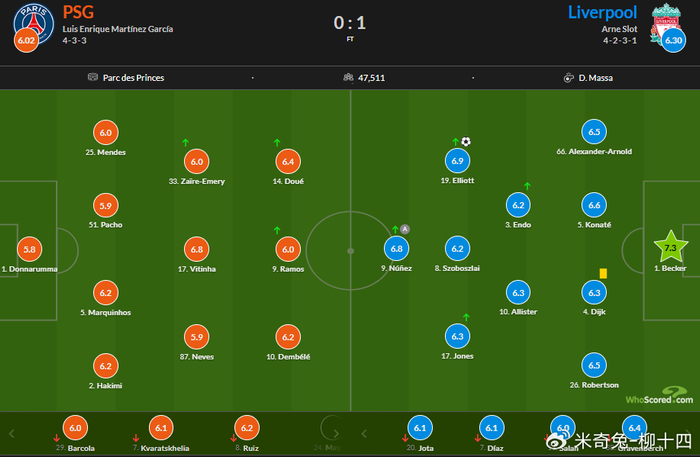Click the goal ball icon above Elliott
Viewport: 700px width, 457px height.
pyautogui.click(x=466, y=142)
